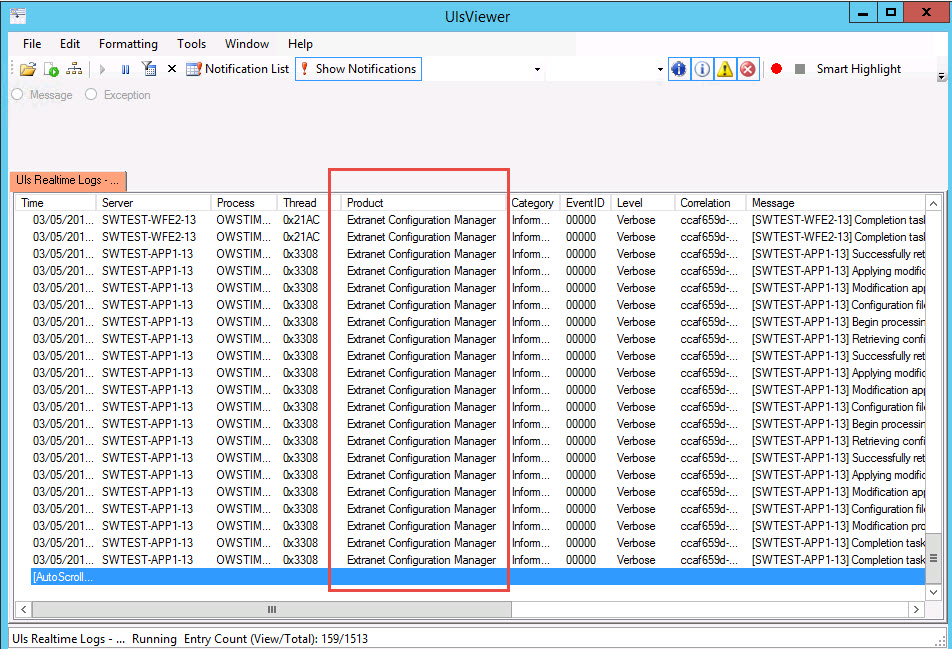Screen dimensions: 952x649
Task: Open the File menu
Action: pos(32,44)
